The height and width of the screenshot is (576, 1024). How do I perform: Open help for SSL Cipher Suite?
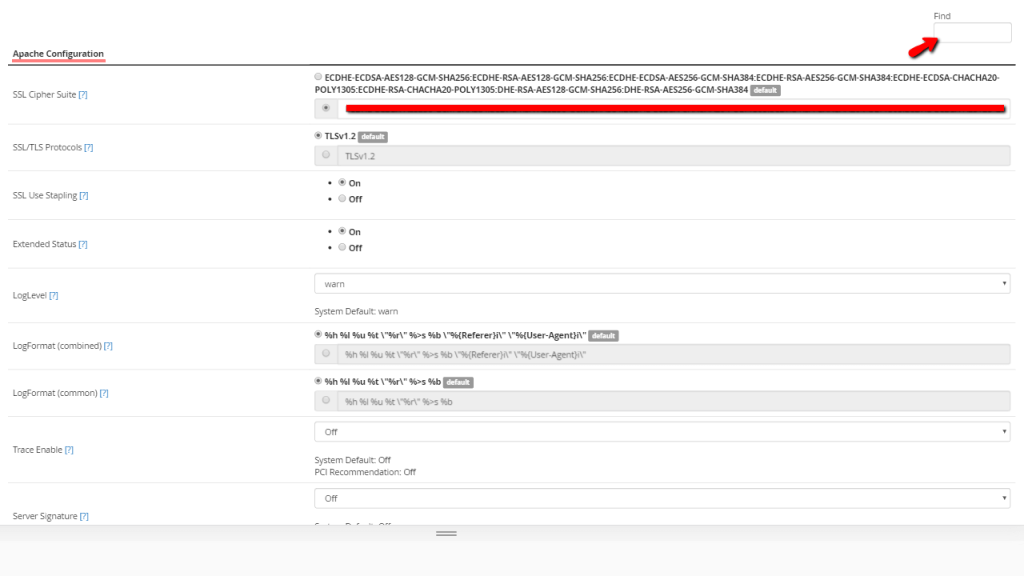tap(83, 95)
